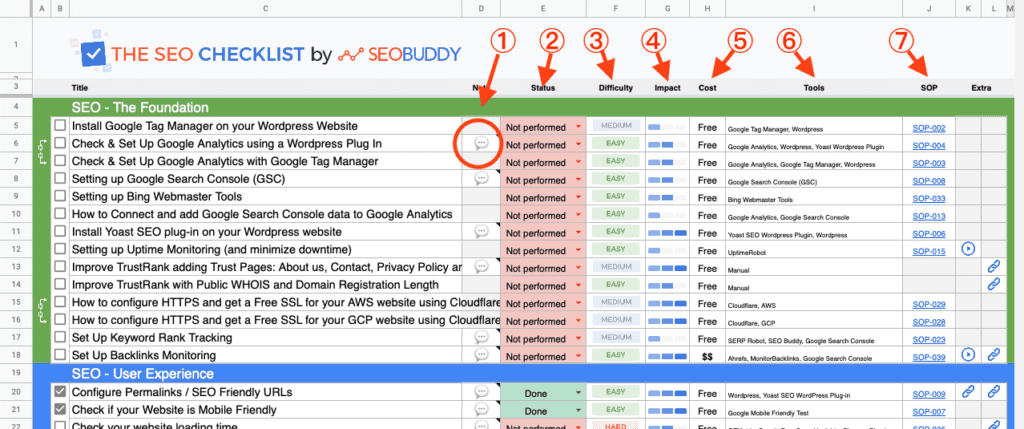Click chain link icon on Public WHOIS row
The width and height of the screenshot is (1024, 429).
click(993, 284)
